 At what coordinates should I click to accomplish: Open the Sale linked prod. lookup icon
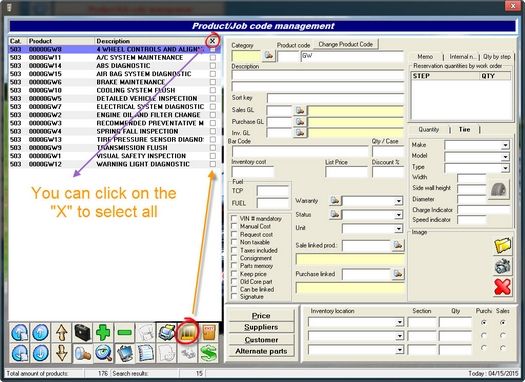coord(397,245)
